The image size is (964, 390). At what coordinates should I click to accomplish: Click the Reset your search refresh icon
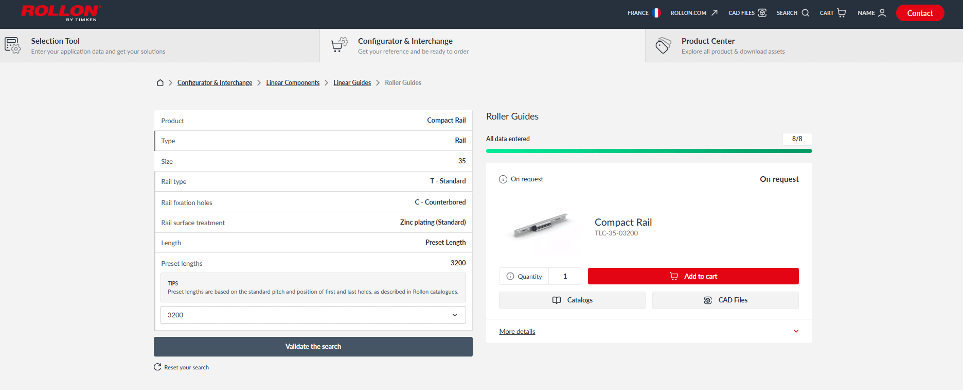(157, 367)
